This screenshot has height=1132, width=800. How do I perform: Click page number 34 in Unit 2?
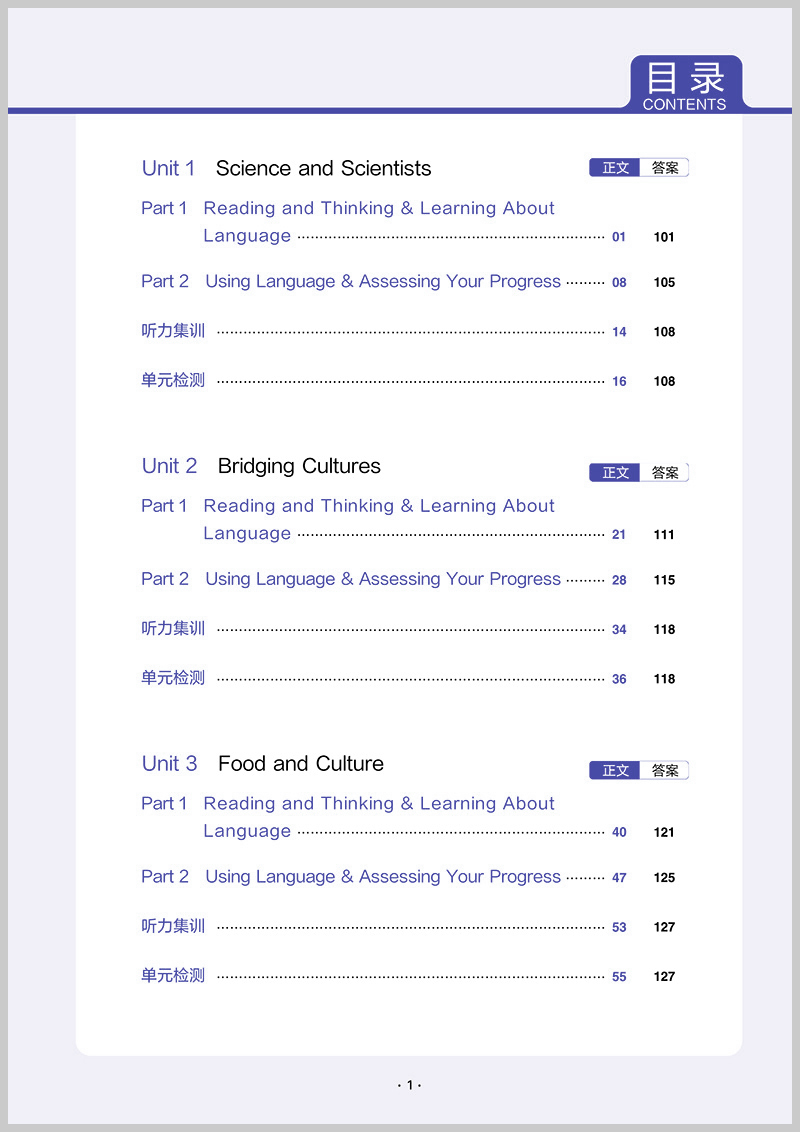point(619,630)
